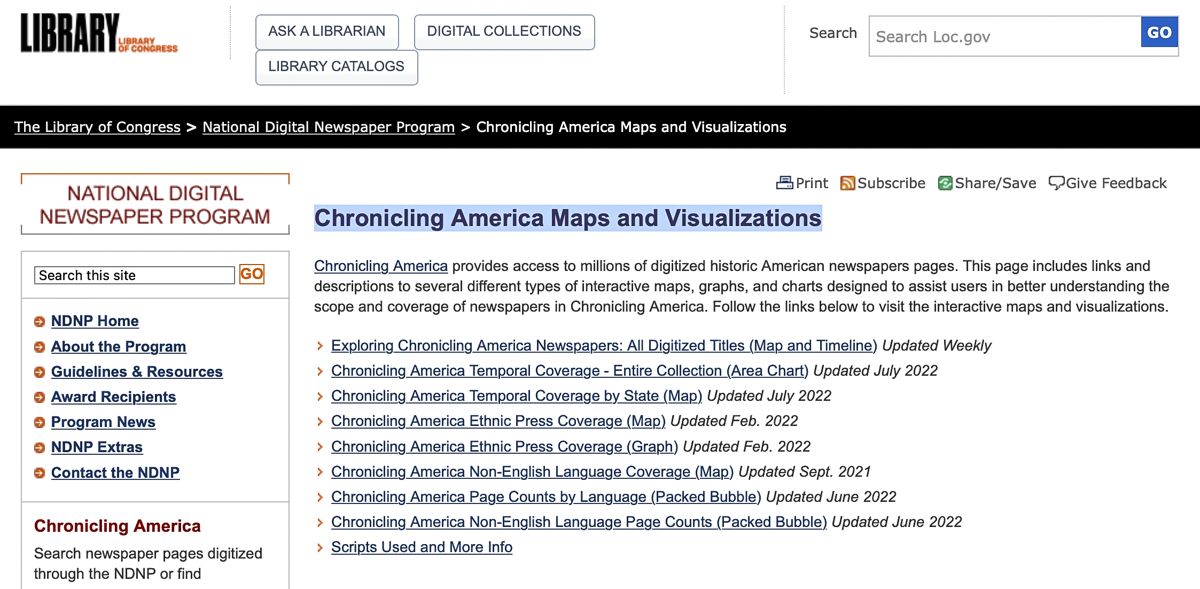This screenshot has height=589, width=1200.
Task: Open Exploring Chronicling America Newspapers map link
Action: point(604,345)
